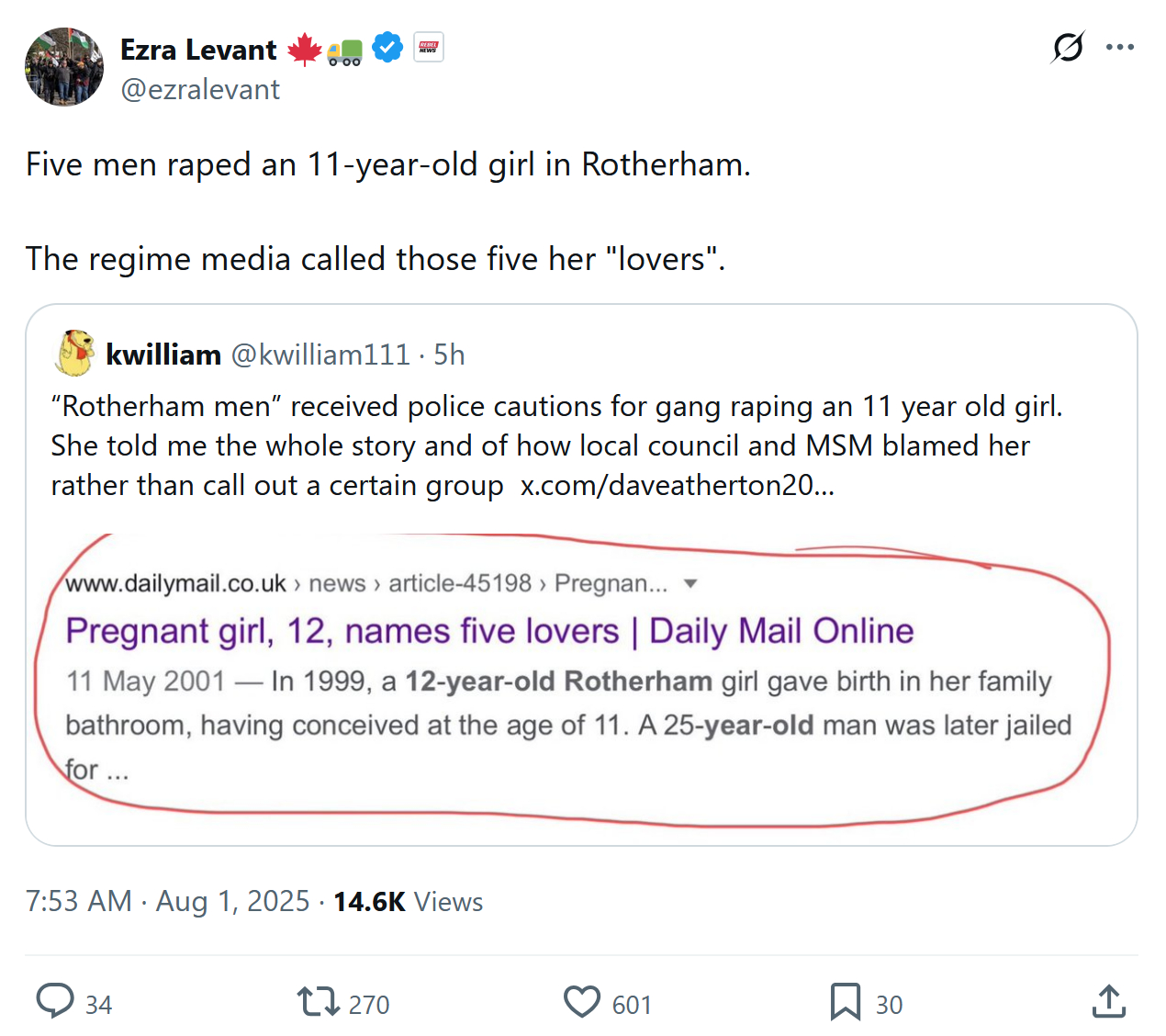Bookmark this post

click(x=845, y=1001)
